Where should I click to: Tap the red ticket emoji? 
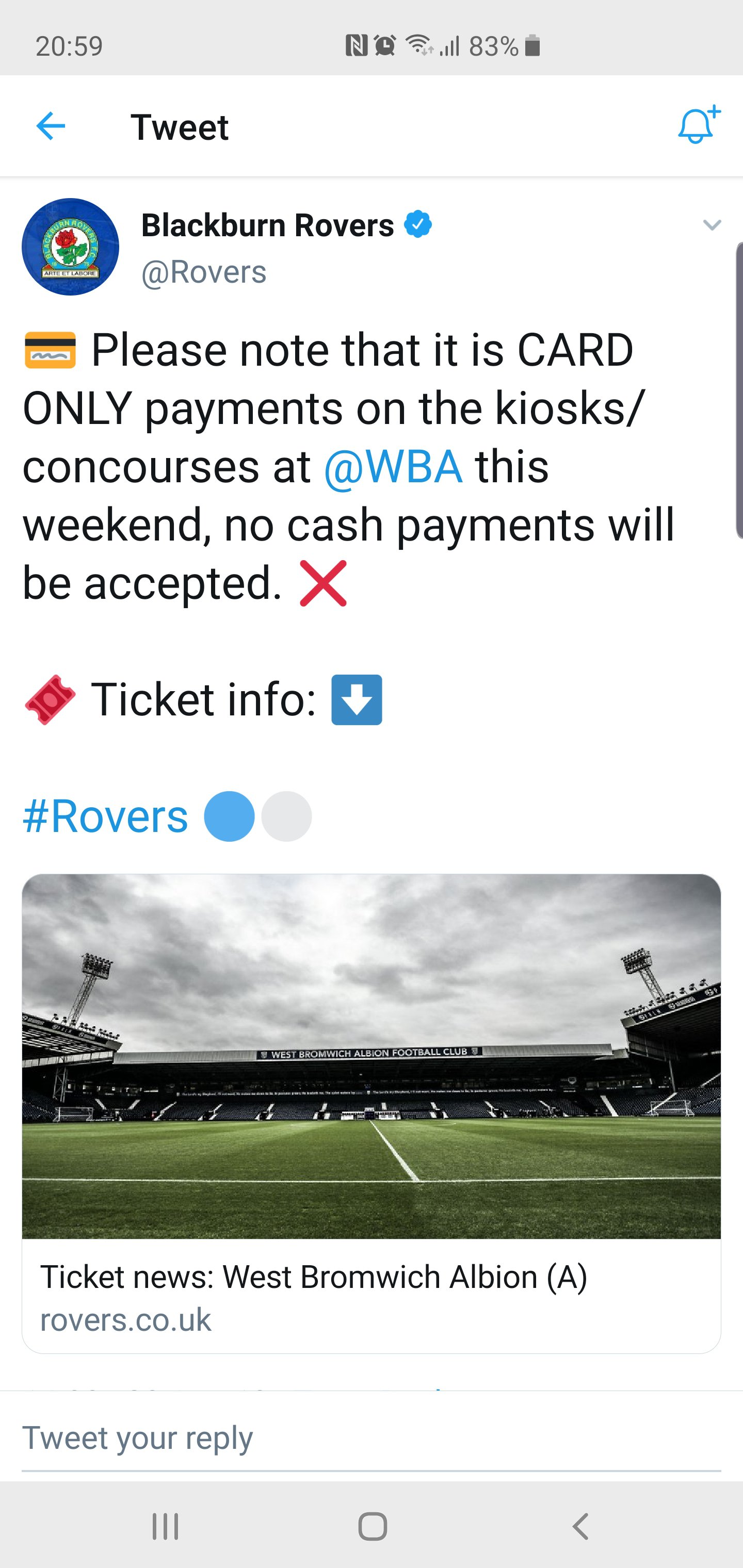pos(50,699)
